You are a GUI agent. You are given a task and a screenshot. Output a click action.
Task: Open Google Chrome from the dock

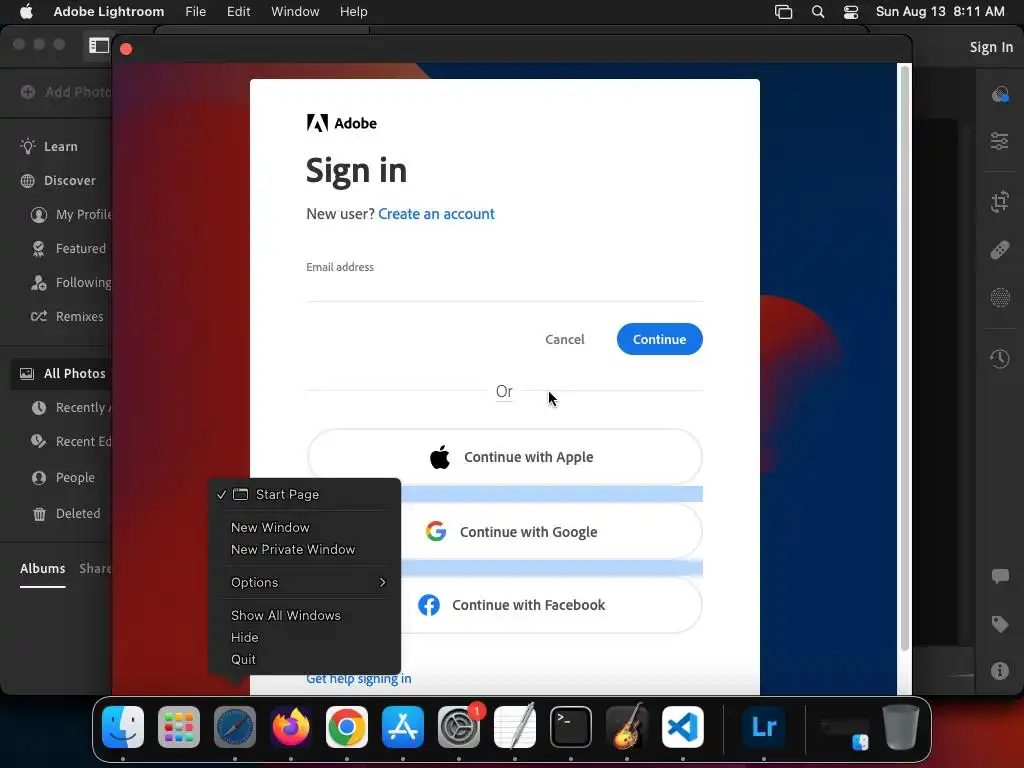click(347, 727)
